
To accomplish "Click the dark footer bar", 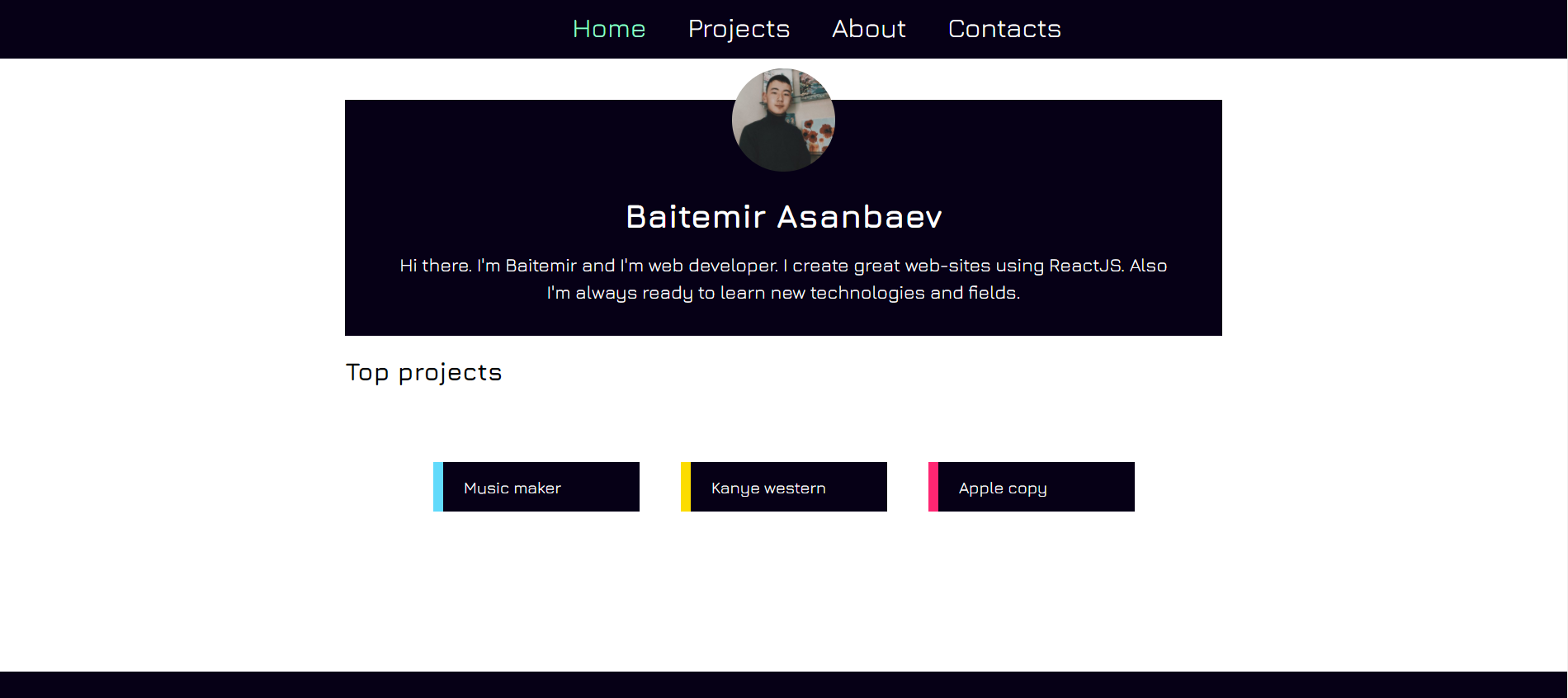I will 783,685.
